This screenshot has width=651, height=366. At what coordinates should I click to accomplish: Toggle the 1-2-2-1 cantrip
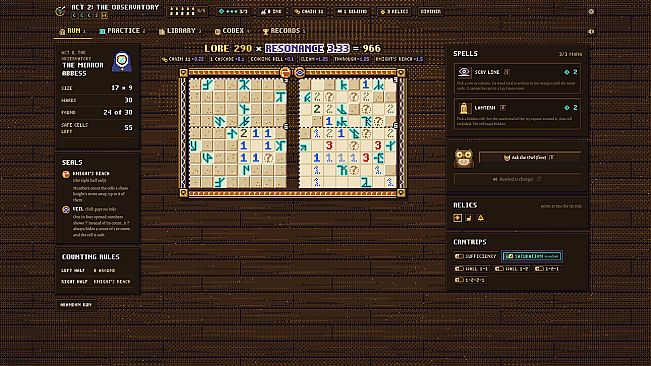[x=470, y=280]
